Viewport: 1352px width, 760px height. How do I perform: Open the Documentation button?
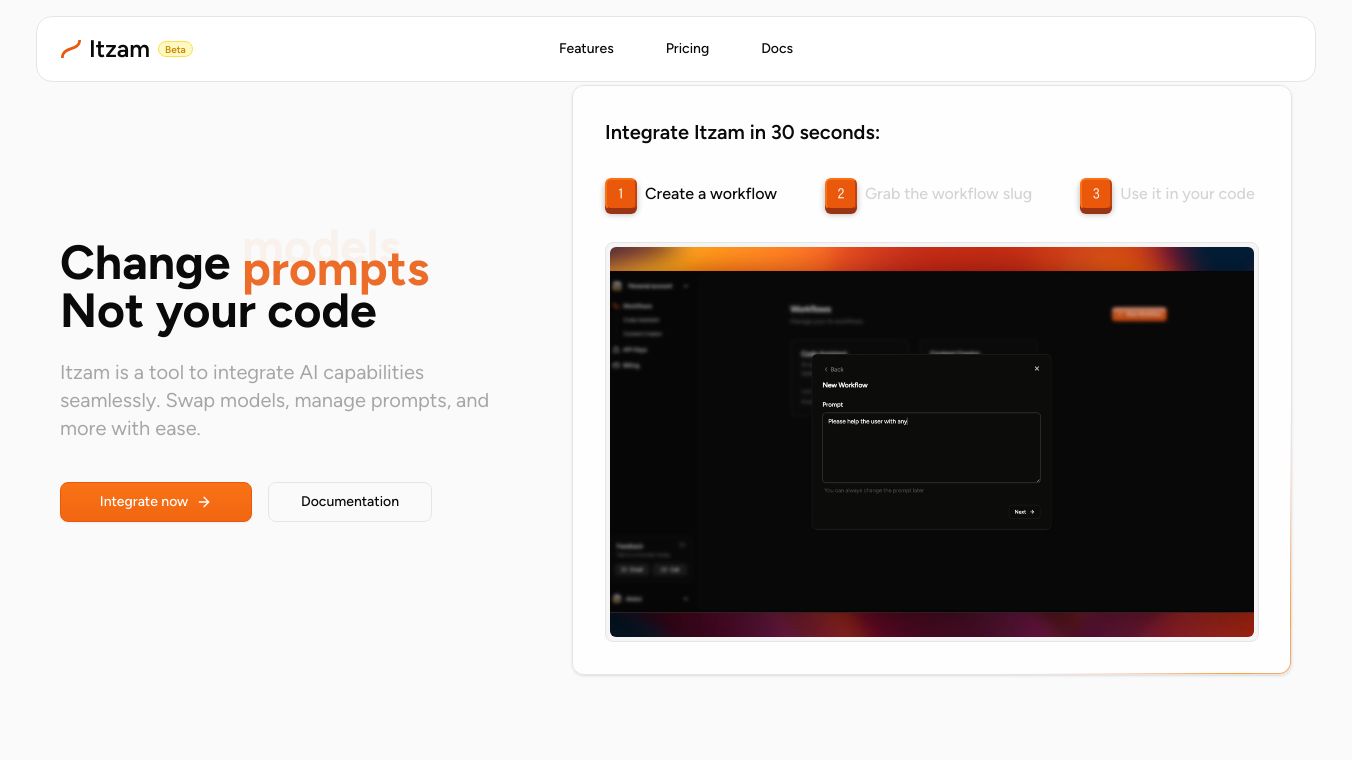(350, 502)
